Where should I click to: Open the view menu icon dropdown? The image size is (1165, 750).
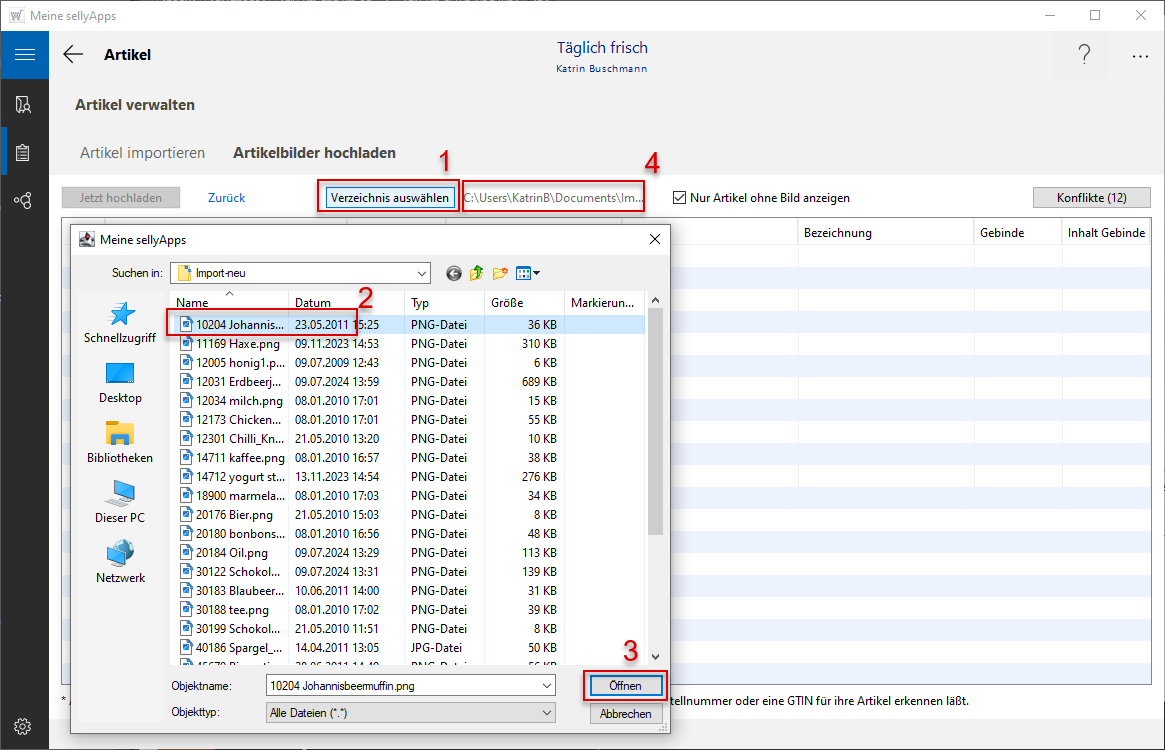pyautogui.click(x=528, y=273)
